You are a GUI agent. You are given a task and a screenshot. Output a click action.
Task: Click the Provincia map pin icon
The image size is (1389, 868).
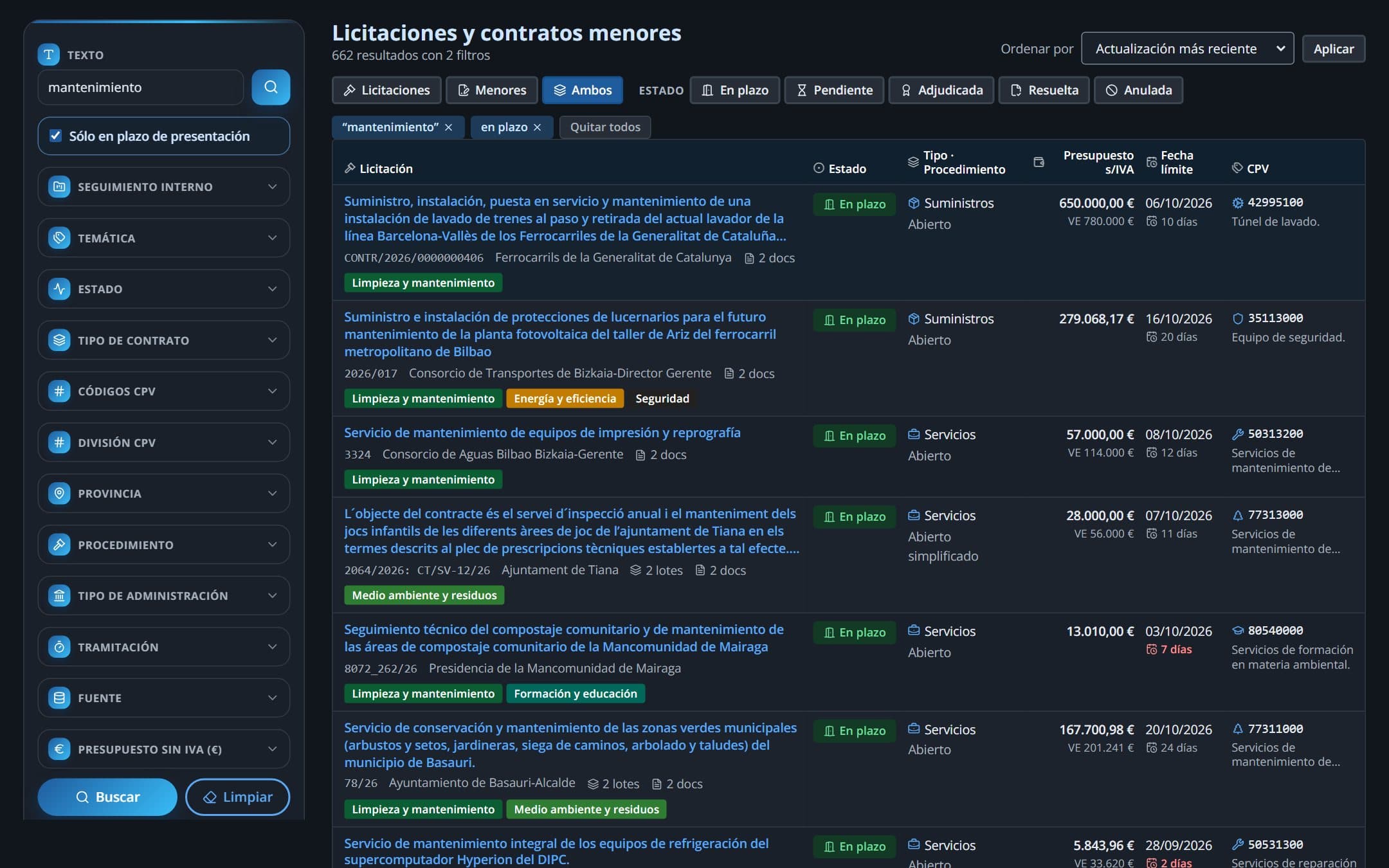coord(59,493)
